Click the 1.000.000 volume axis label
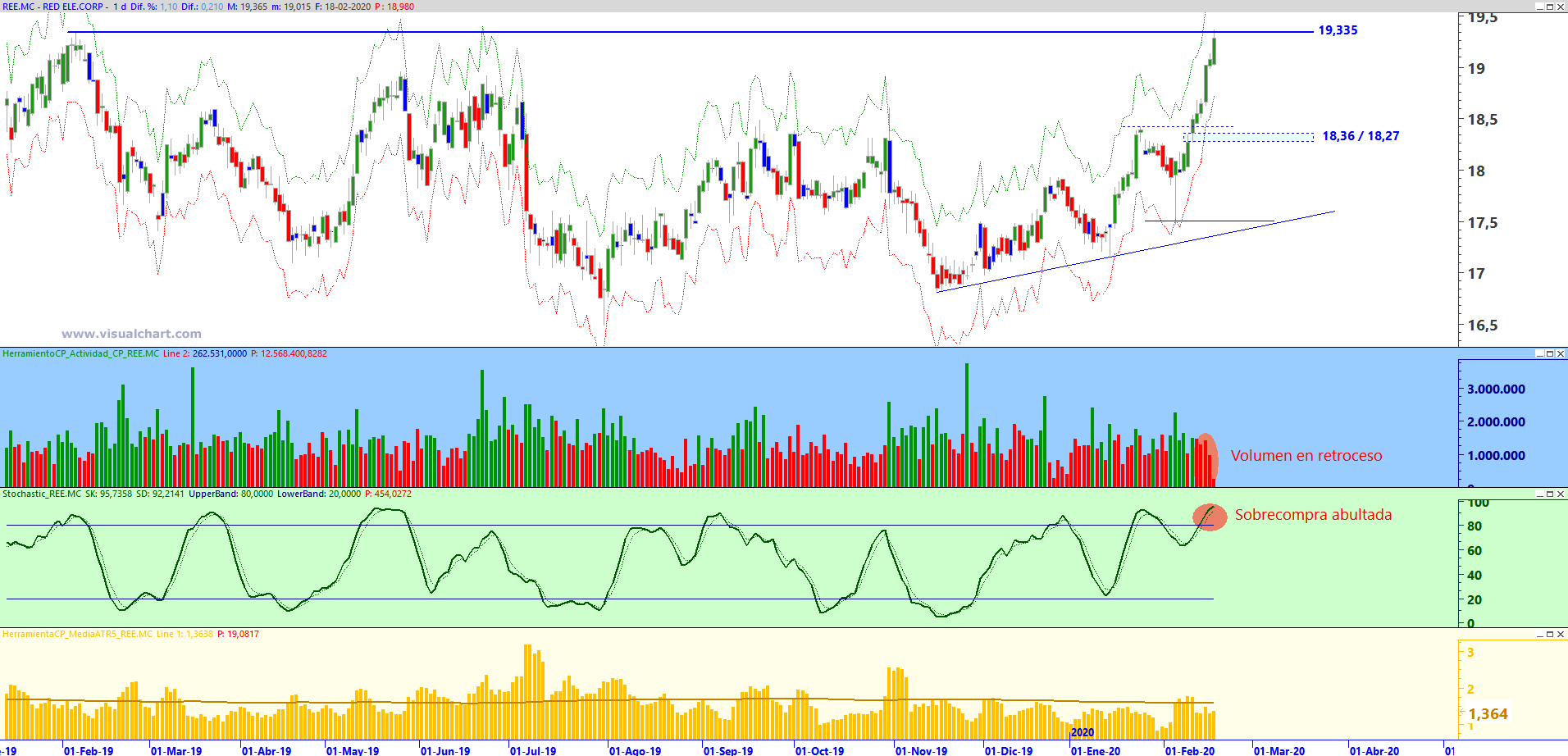This screenshot has height=756, width=1568. (x=1496, y=456)
